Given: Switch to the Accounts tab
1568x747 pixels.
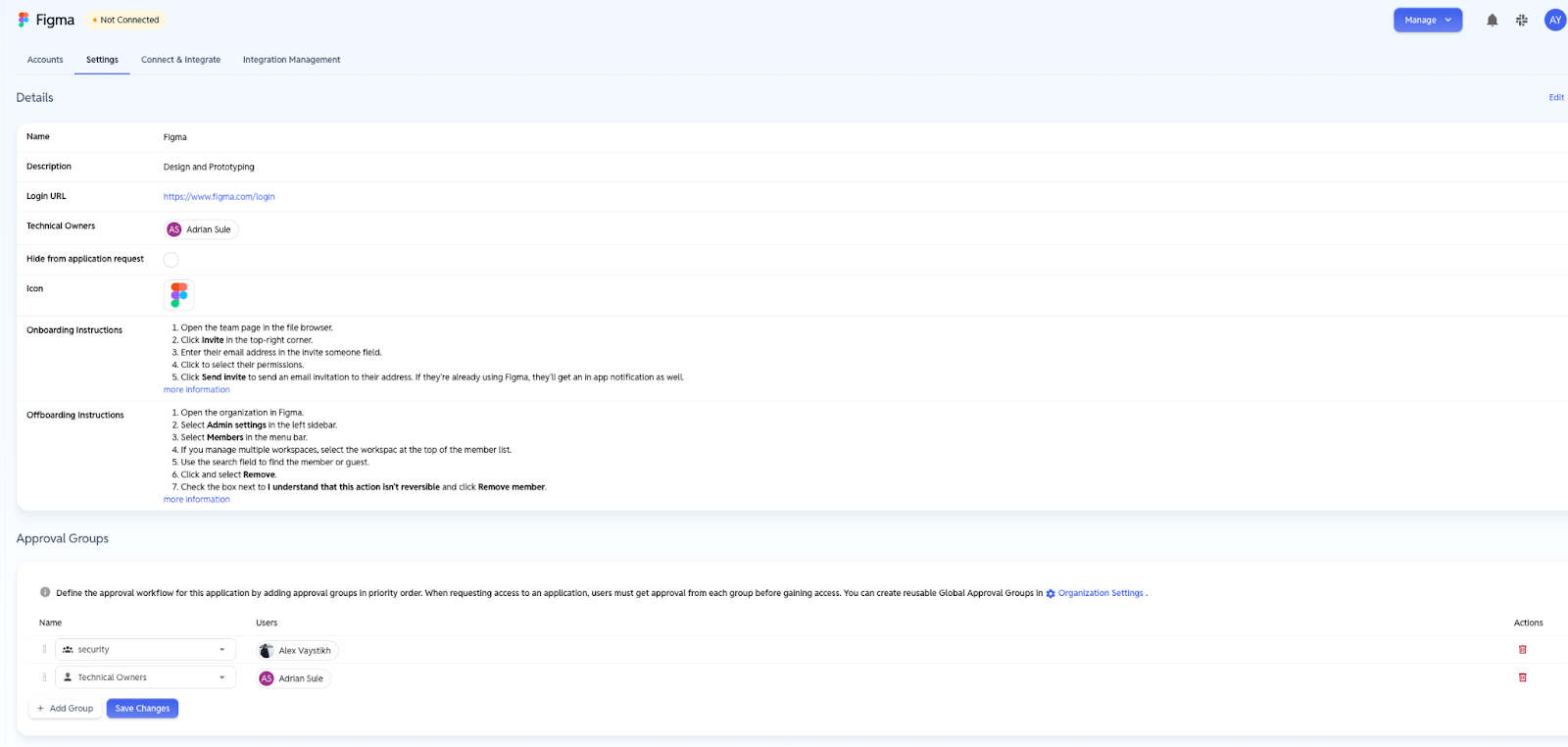Looking at the screenshot, I should (45, 60).
